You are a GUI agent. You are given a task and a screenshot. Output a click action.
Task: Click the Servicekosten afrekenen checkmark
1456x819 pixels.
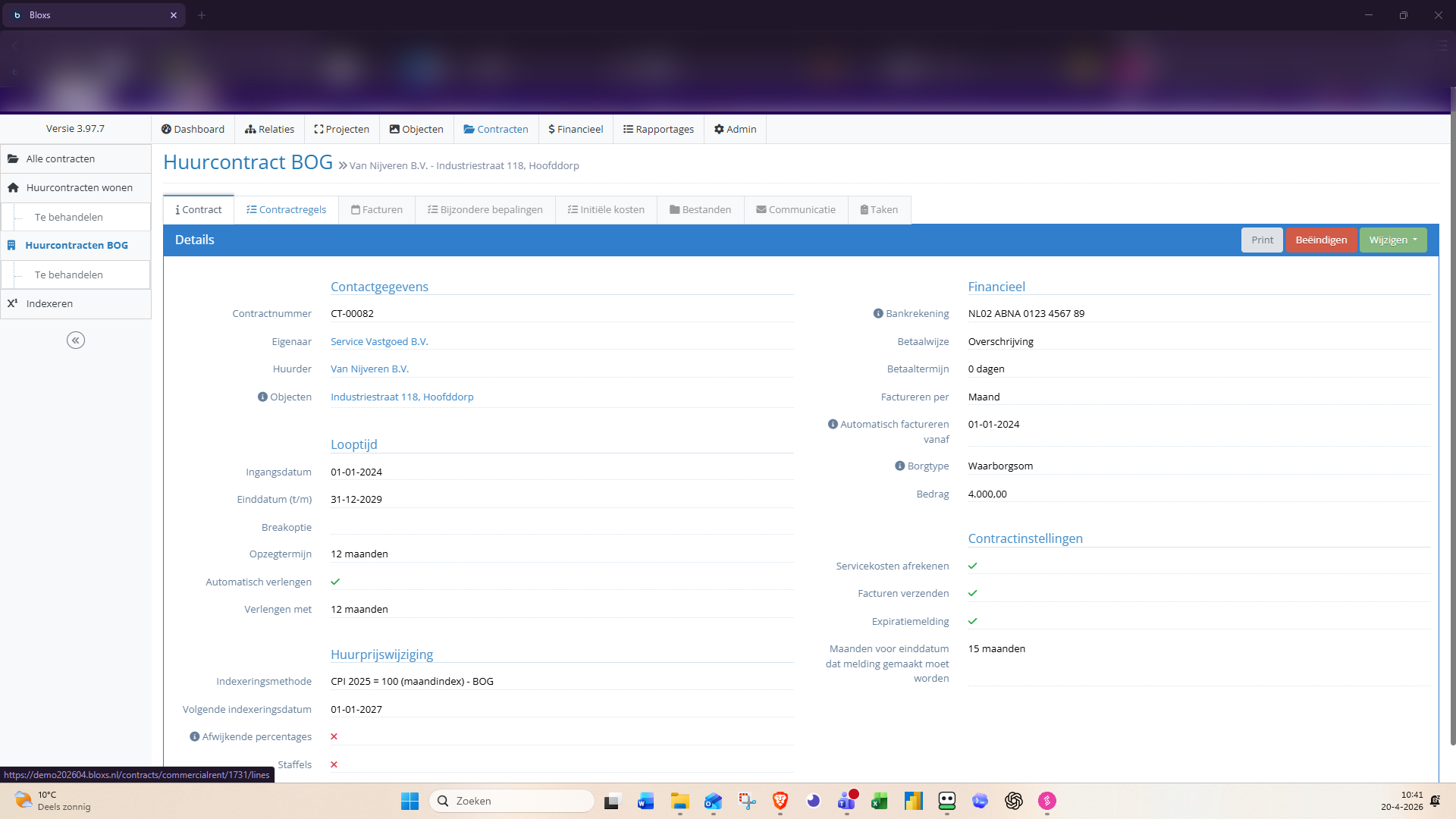point(973,566)
